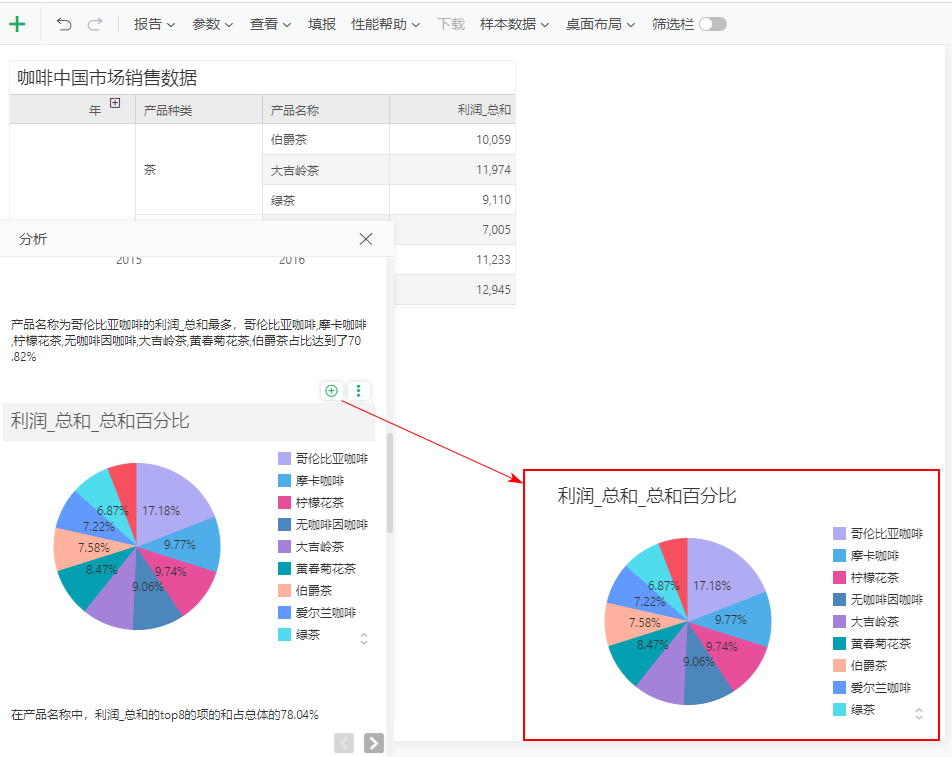Click the small plus icon beside the 年 header
952x757 pixels.
(x=114, y=103)
